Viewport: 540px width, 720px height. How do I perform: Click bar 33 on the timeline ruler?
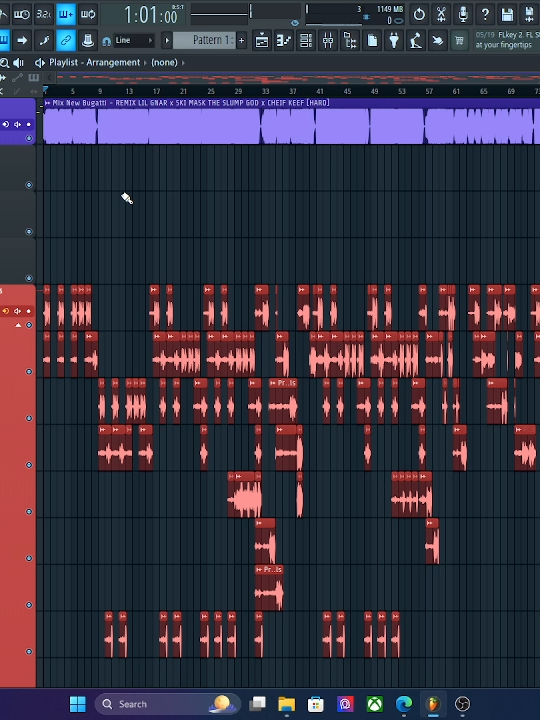point(265,91)
